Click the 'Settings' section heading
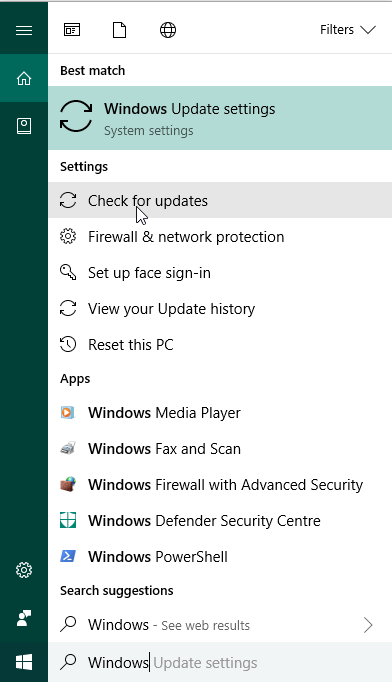Image resolution: width=392 pixels, height=682 pixels. [x=84, y=167]
